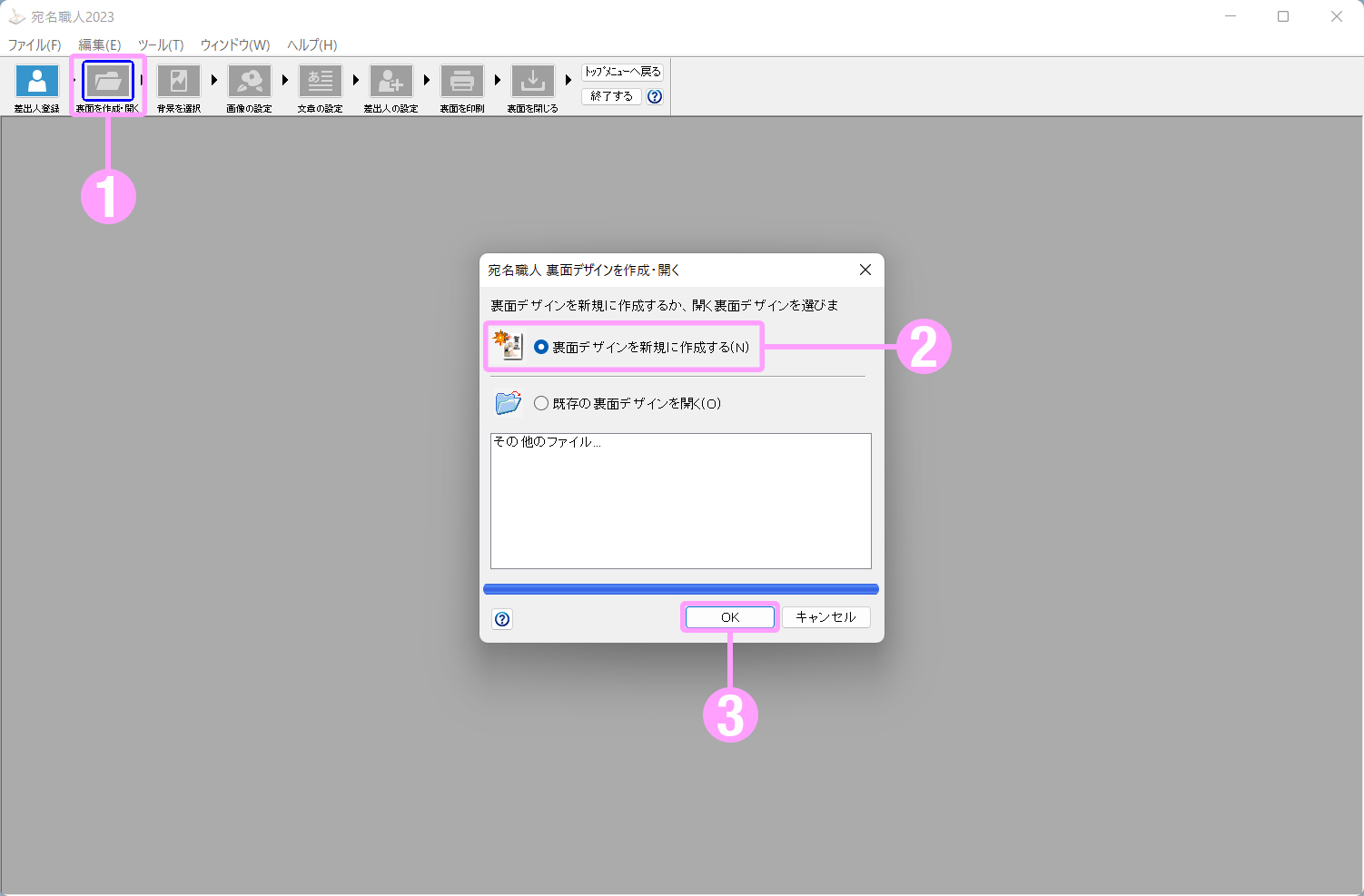This screenshot has width=1364, height=896.
Task: Open the 画像の設定 image settings icon
Action: 250,82
